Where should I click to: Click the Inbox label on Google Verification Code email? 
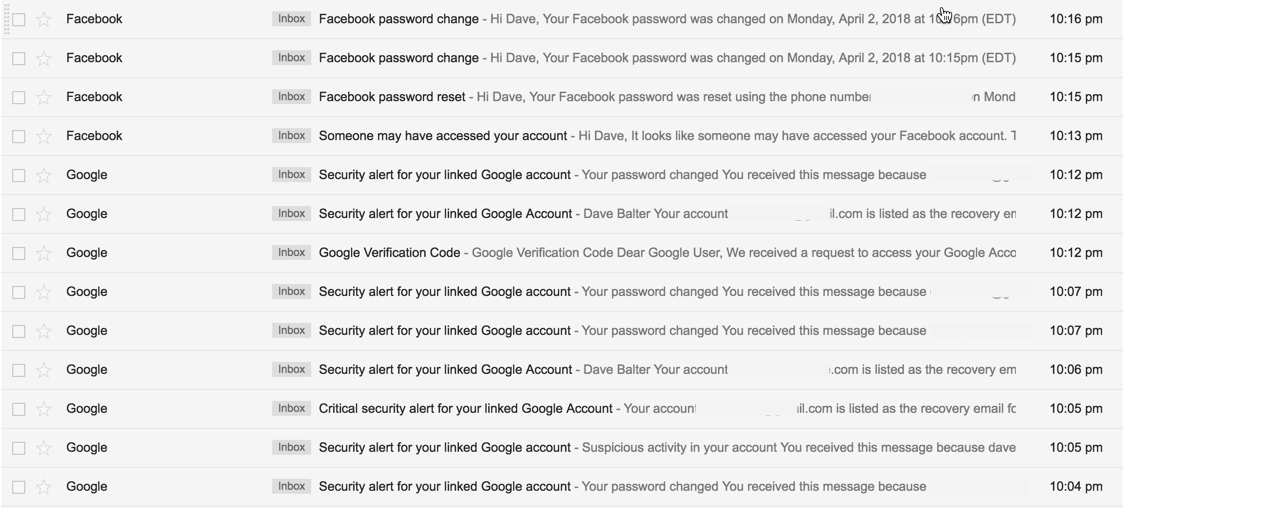coord(291,253)
